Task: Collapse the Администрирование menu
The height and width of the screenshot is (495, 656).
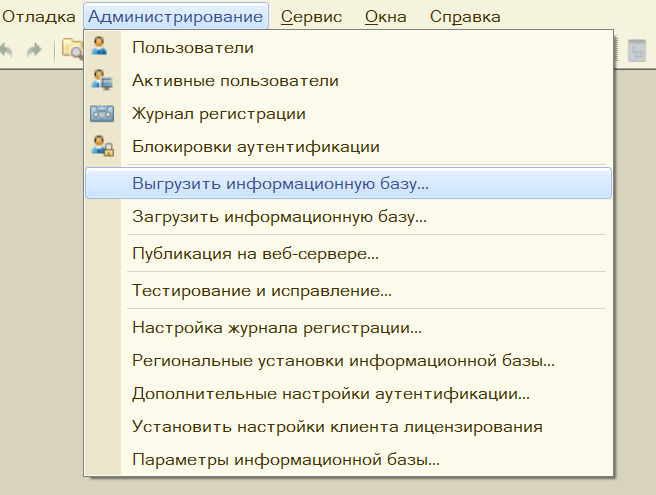Action: point(176,16)
